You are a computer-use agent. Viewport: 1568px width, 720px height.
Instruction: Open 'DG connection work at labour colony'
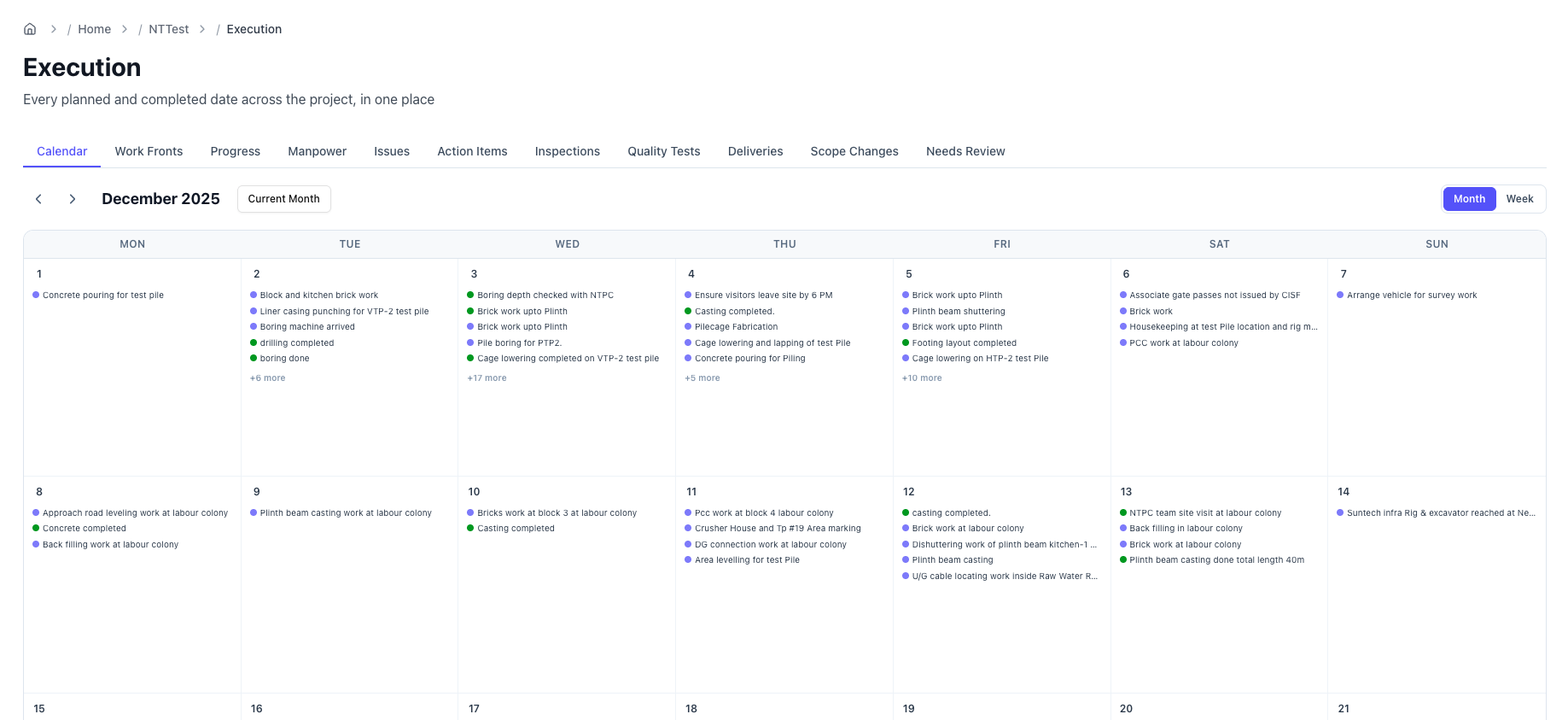point(766,545)
